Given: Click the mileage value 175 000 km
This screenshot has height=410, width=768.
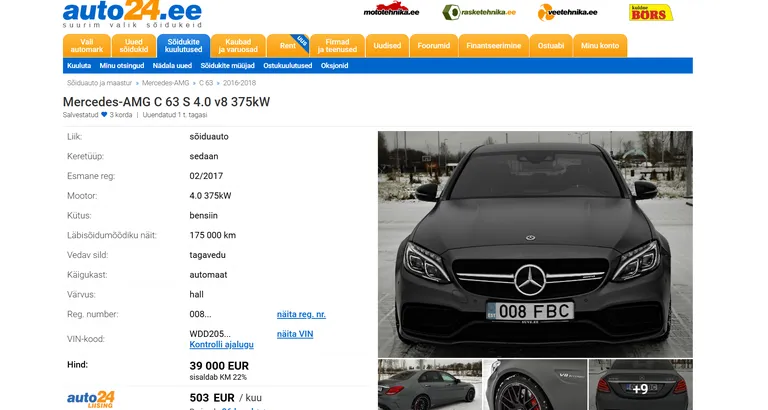Looking at the screenshot, I should [x=213, y=235].
